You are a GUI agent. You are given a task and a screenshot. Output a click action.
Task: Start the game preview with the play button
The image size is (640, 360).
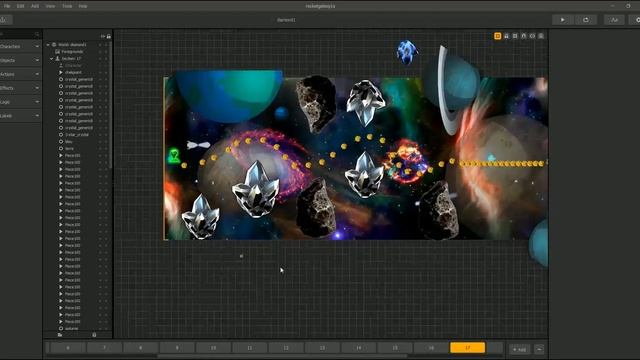pos(563,20)
